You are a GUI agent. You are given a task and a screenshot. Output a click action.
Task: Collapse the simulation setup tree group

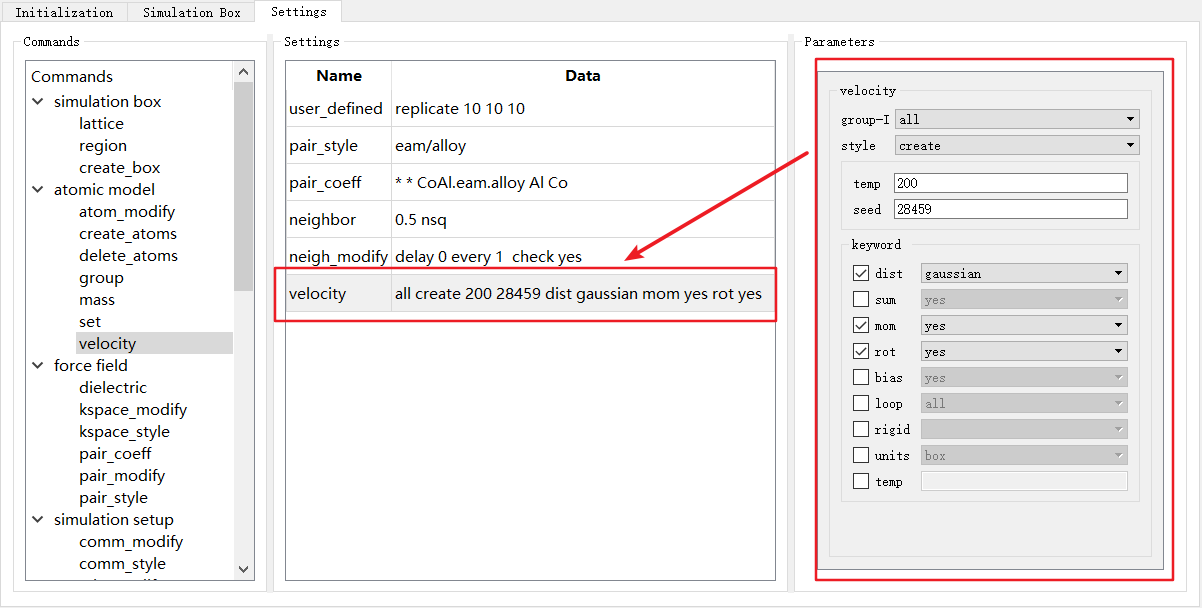(38, 520)
